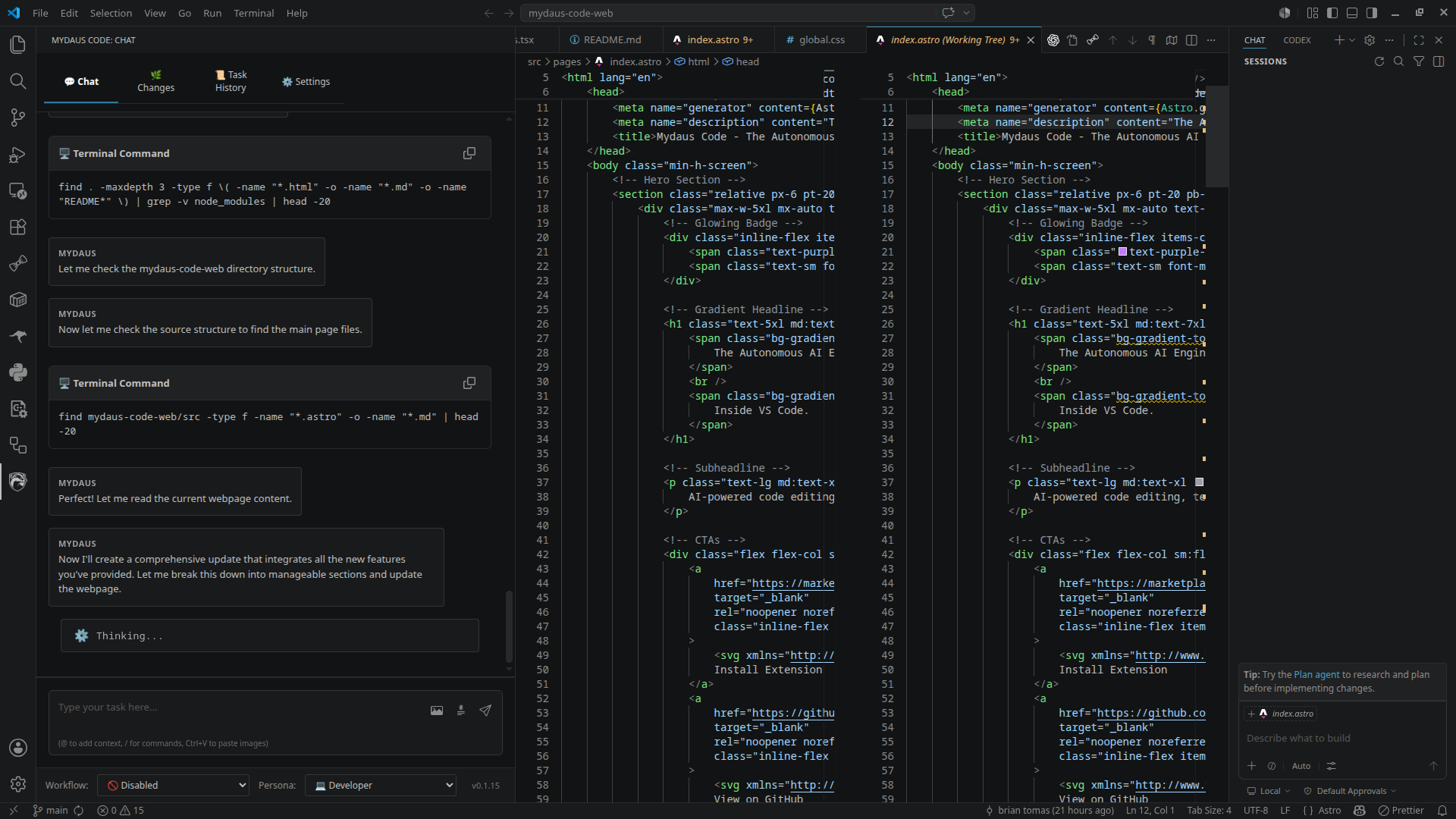This screenshot has width=1456, height=819.
Task: Open the Local session target dropdown
Action: (1269, 791)
